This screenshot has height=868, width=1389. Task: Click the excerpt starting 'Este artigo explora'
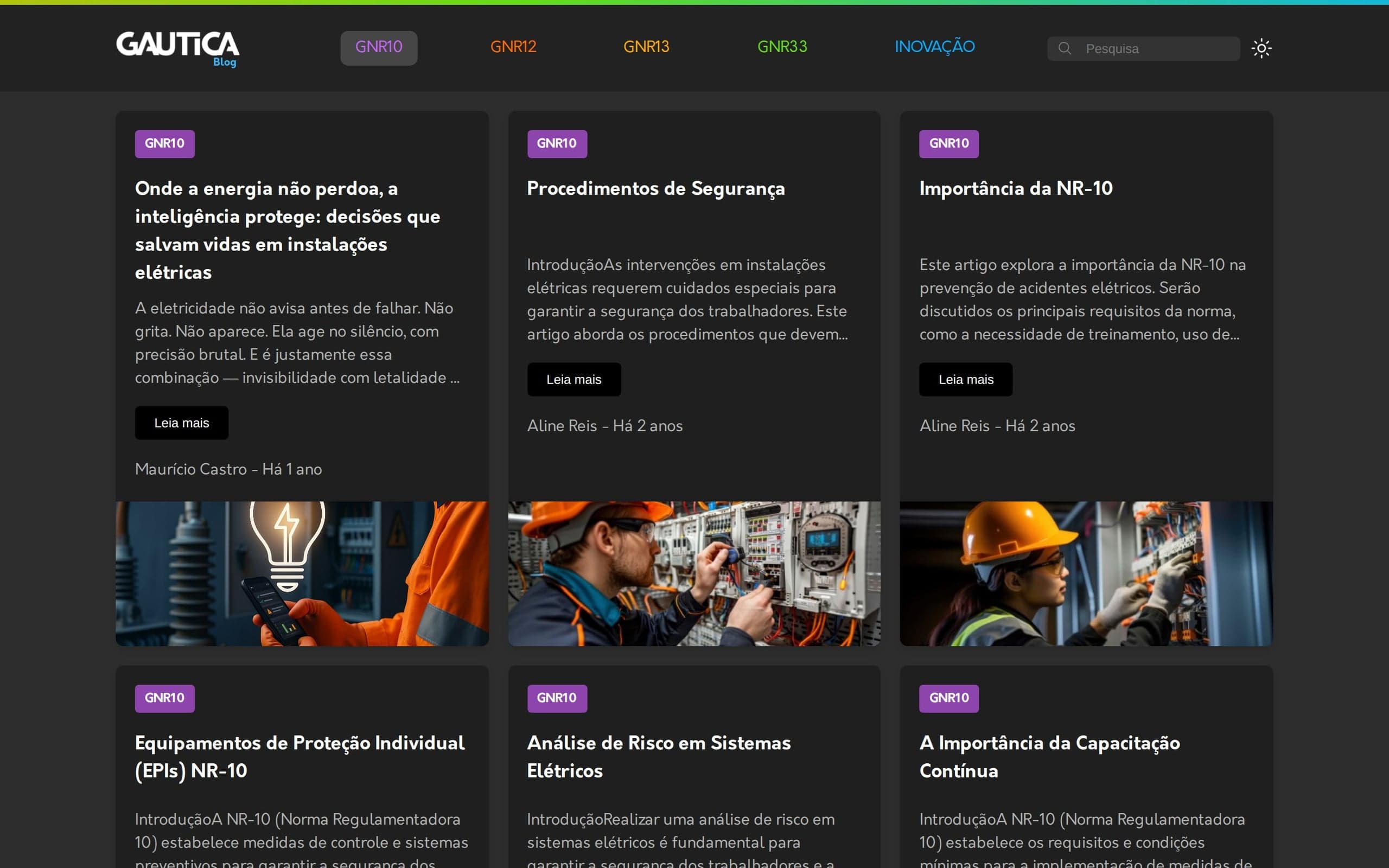(1082, 299)
